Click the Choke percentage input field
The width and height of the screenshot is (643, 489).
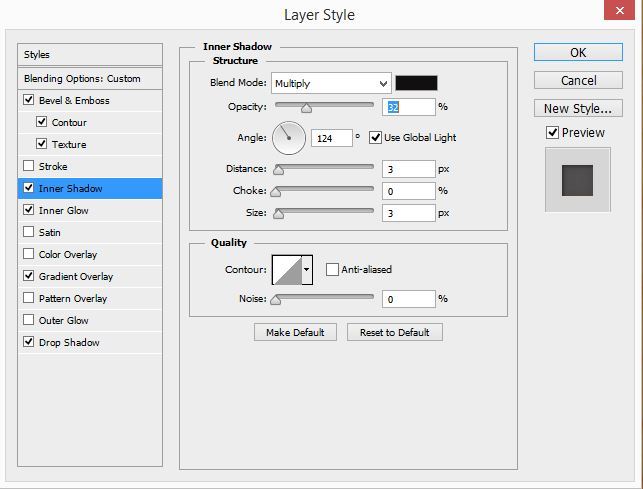click(x=408, y=191)
